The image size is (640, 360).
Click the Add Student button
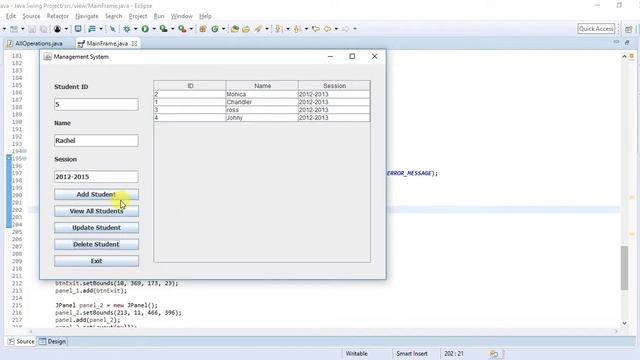(x=96, y=194)
